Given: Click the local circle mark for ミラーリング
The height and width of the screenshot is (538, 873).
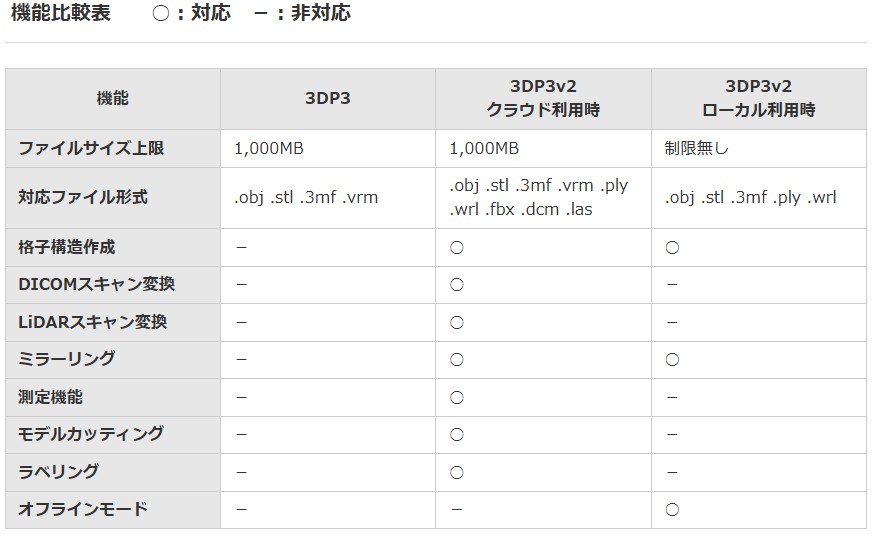Looking at the screenshot, I should [672, 360].
